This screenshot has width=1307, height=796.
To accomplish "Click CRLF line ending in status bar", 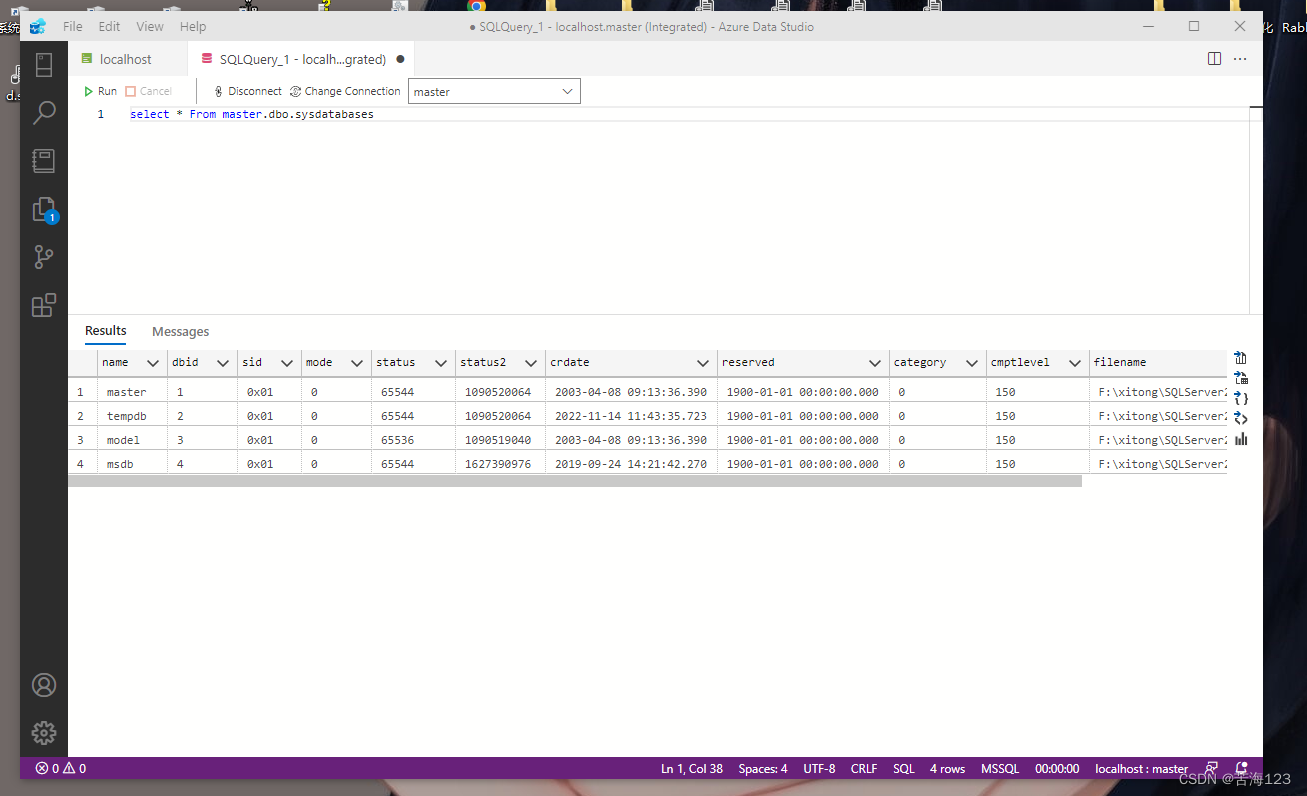I will coord(864,769).
